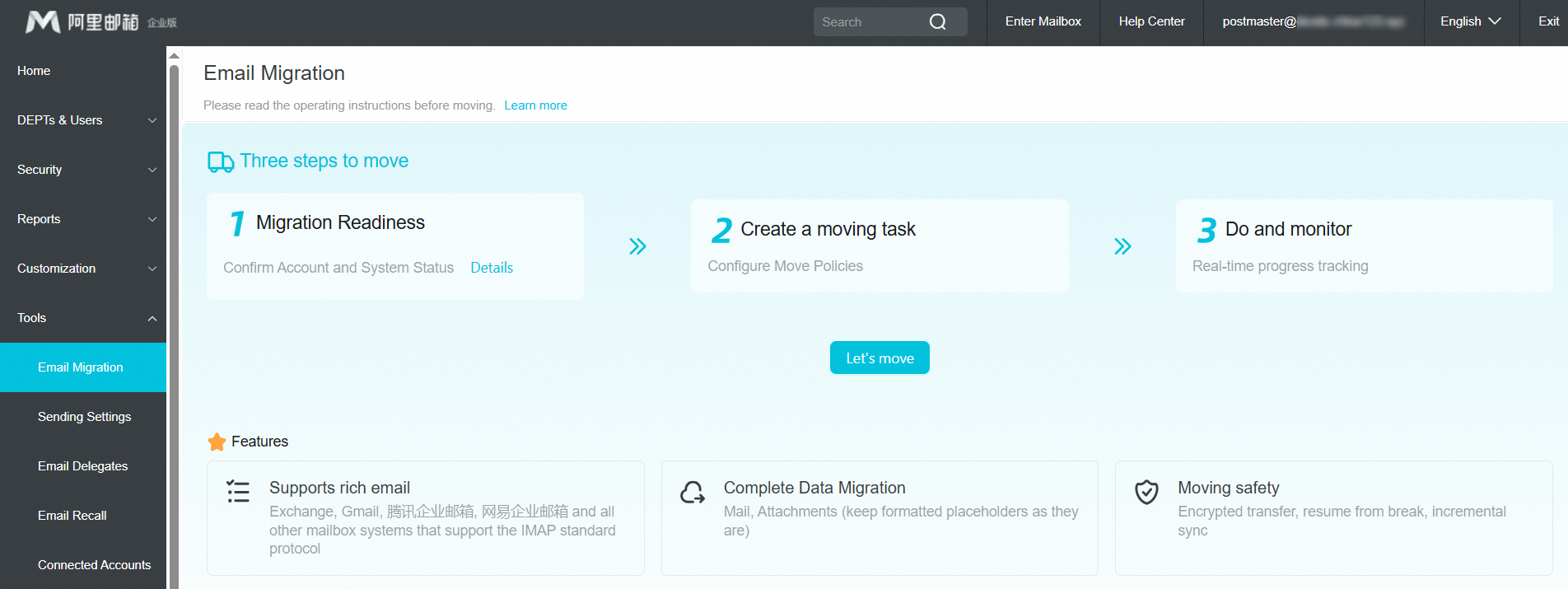Click the Moving safety shield icon
Image resolution: width=1568 pixels, height=589 pixels.
[1146, 492]
